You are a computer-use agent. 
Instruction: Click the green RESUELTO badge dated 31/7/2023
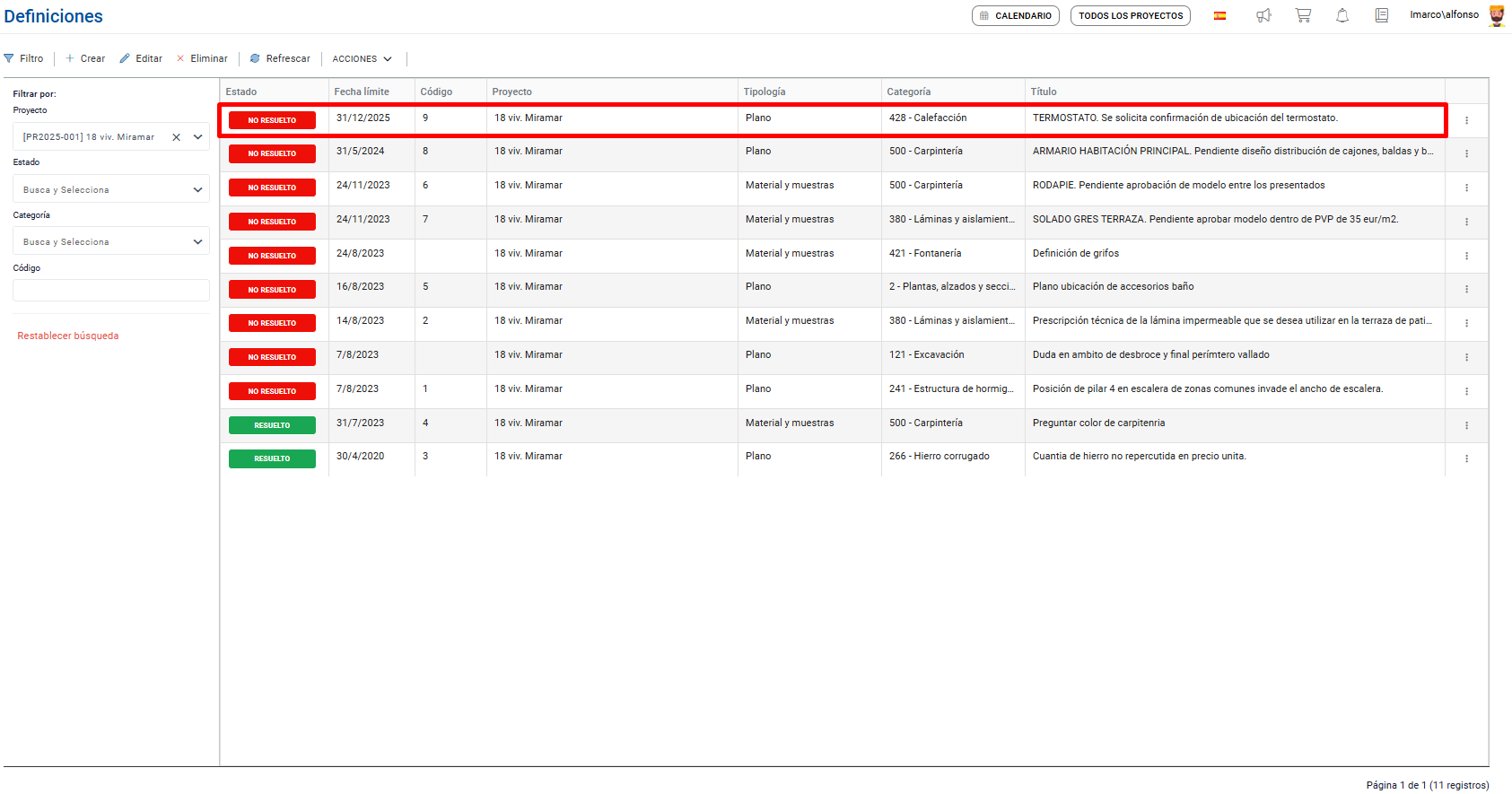tap(272, 425)
